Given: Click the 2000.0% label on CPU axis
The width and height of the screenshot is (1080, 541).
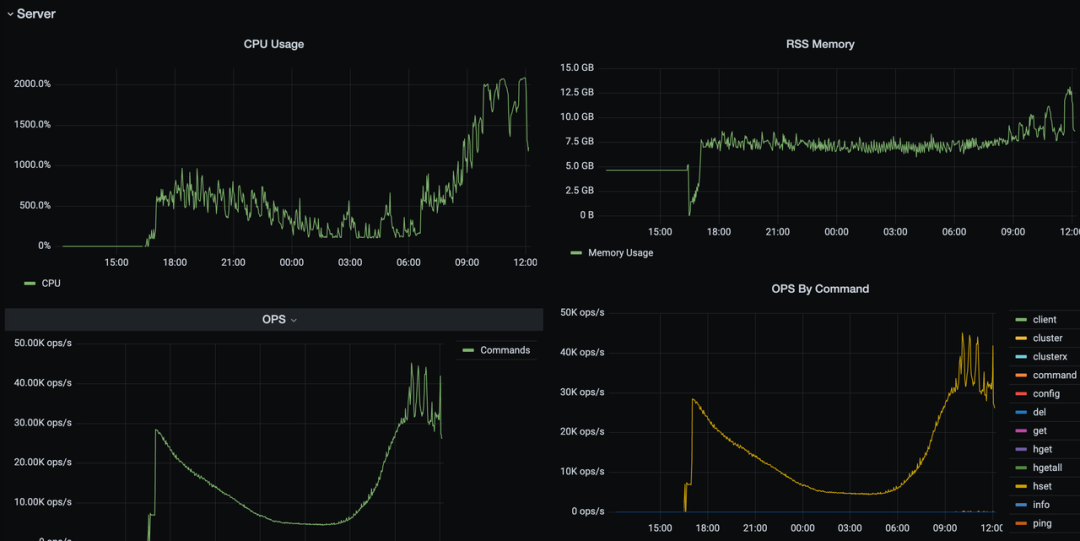Looking at the screenshot, I should (x=32, y=84).
